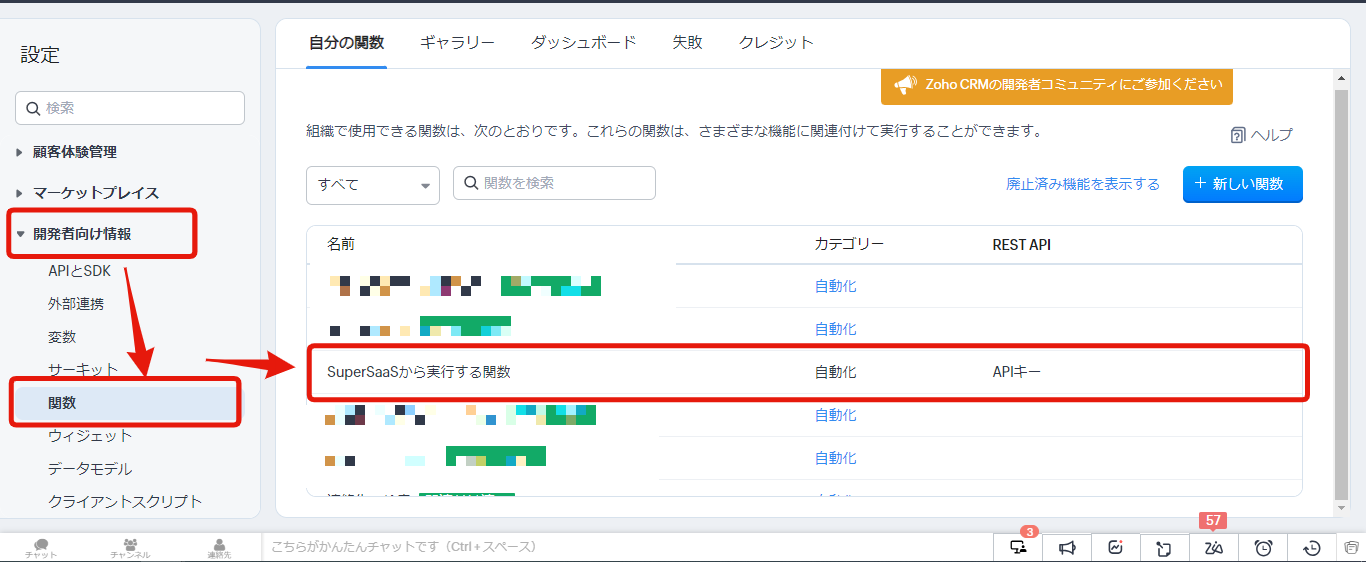
Task: Switch to the クレジット tab
Action: pos(776,43)
